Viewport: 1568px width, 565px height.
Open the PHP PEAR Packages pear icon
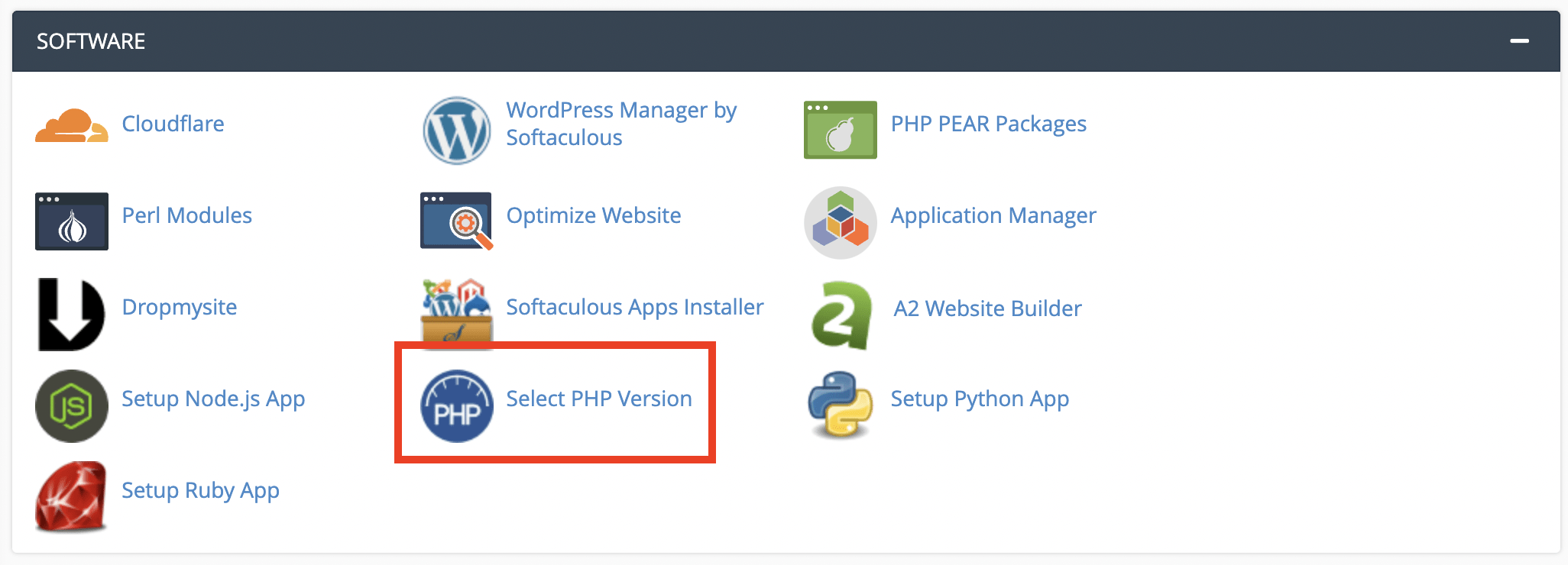[841, 130]
